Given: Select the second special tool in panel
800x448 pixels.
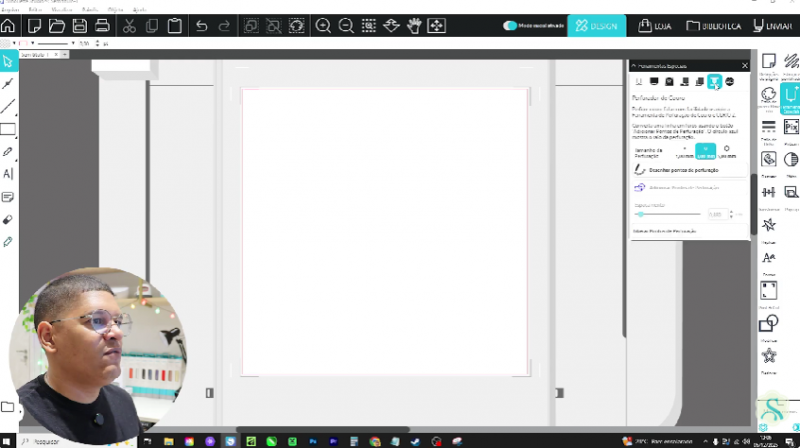Looking at the screenshot, I should (x=654, y=82).
